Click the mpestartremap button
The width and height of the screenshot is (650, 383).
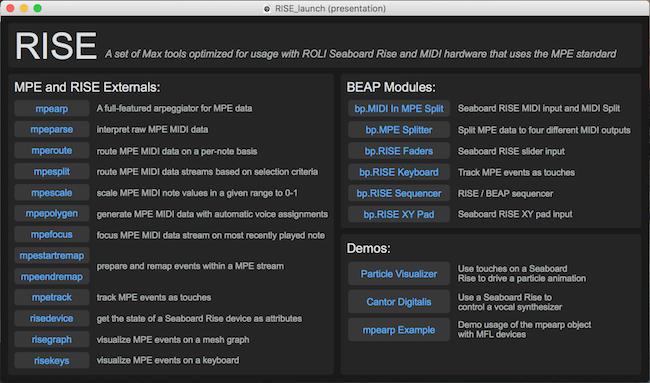(52, 256)
